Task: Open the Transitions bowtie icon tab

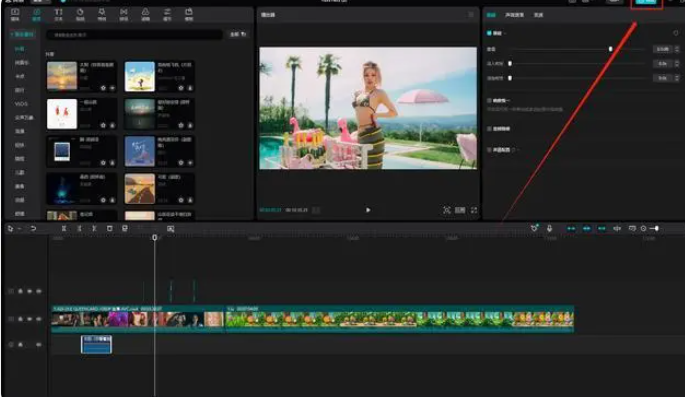Action: pos(124,14)
